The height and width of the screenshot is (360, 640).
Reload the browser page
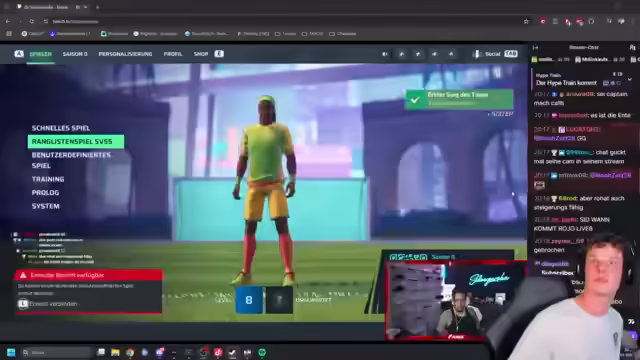click(x=32, y=21)
